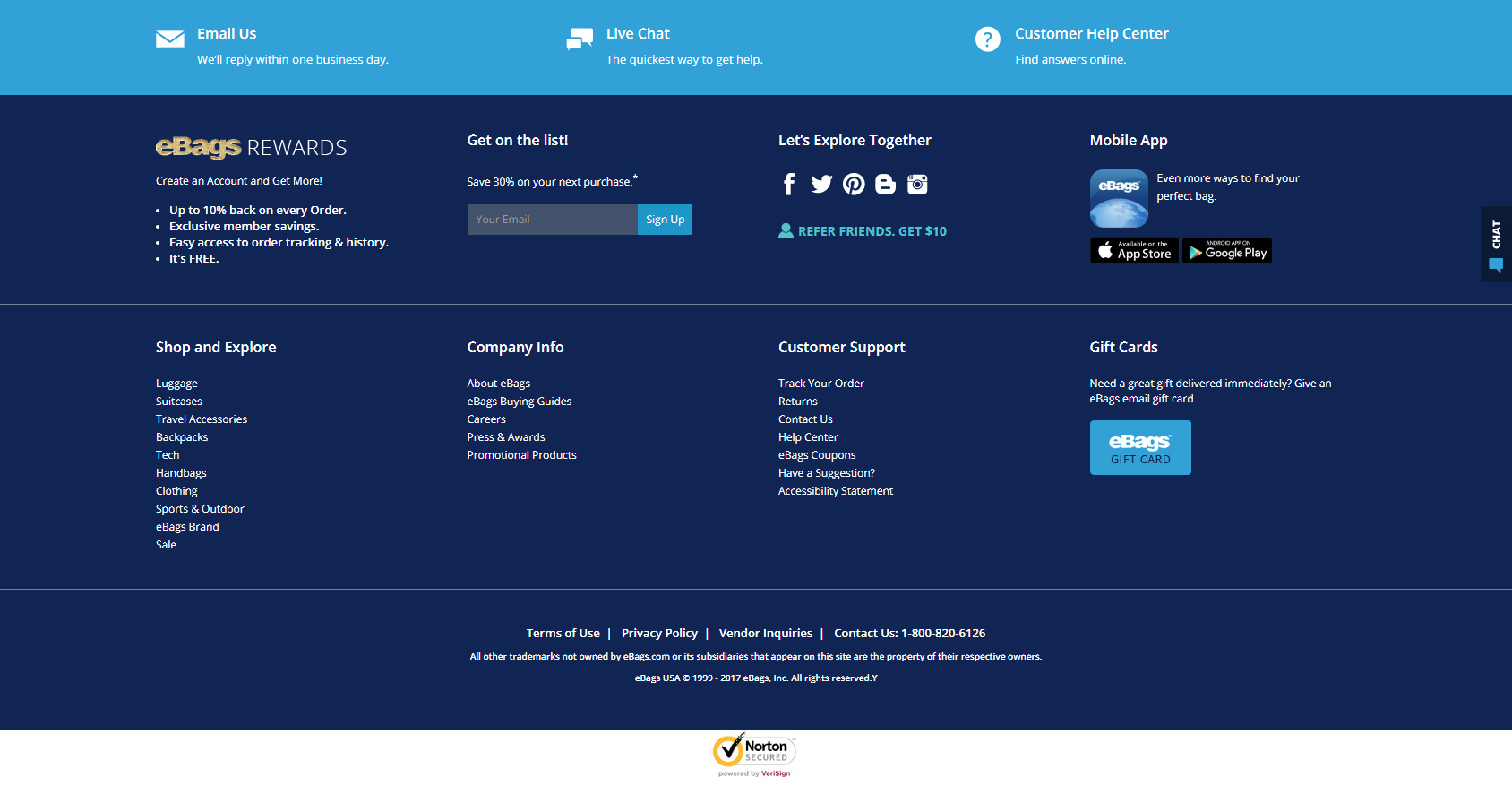This screenshot has height=786, width=1512.
Task: Click the eBags Rewards logo
Action: click(252, 147)
